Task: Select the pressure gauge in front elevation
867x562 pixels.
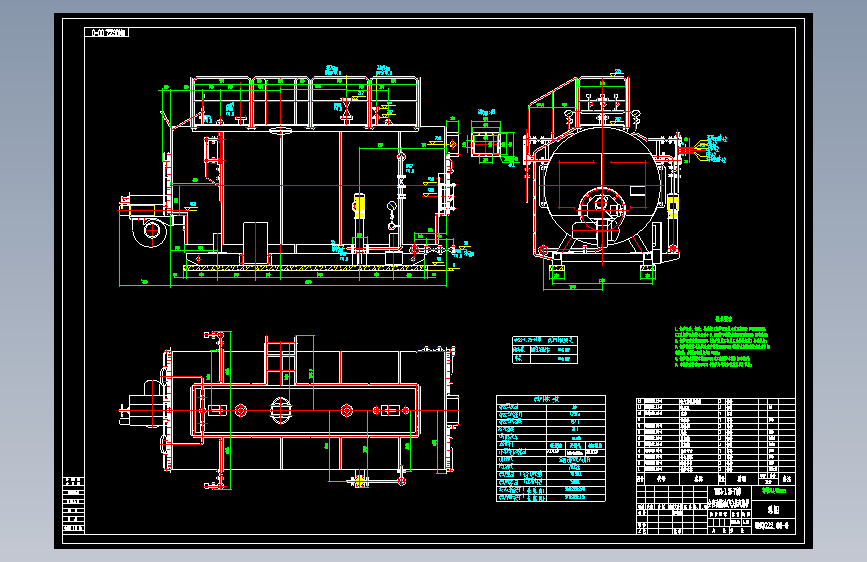Action: point(391,206)
